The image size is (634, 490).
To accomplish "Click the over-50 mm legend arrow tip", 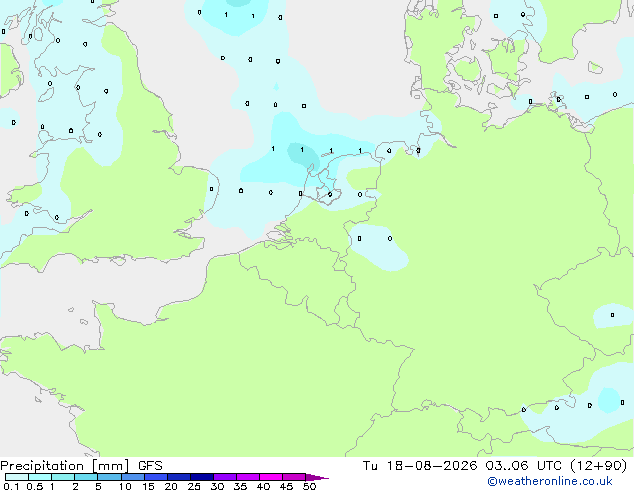I will point(317,477).
